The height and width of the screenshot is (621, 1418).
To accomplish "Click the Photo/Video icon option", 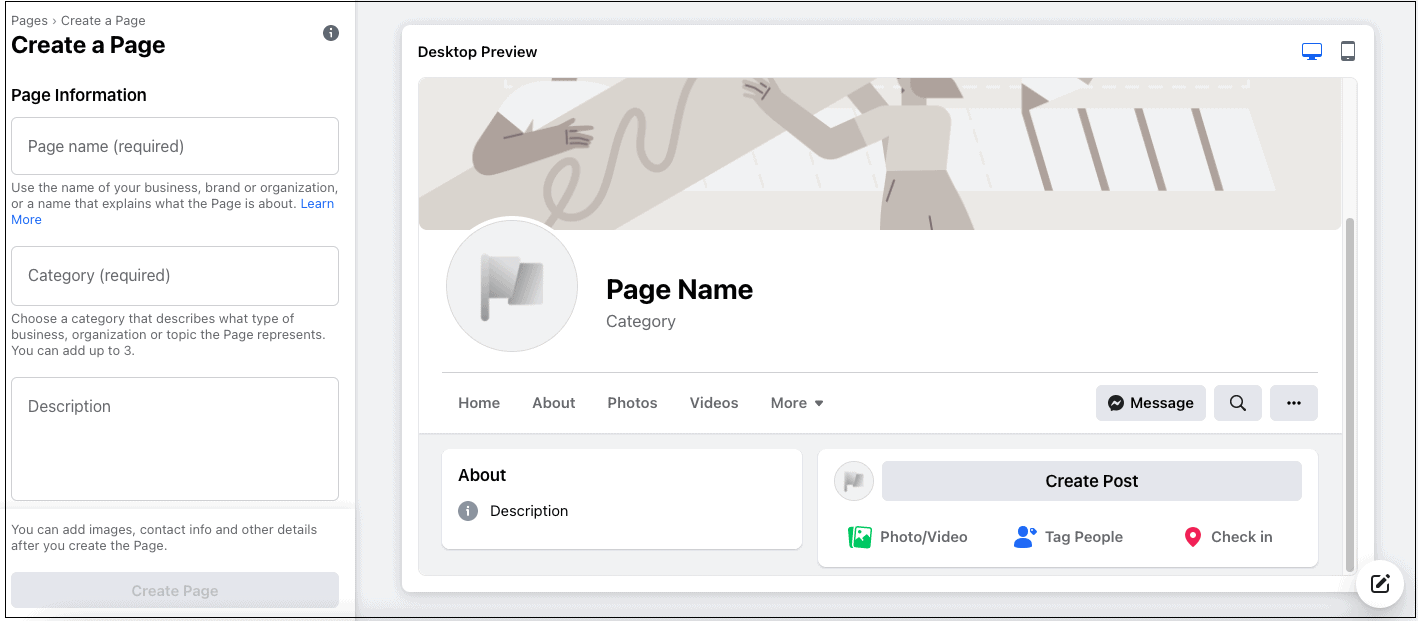I will coord(908,537).
